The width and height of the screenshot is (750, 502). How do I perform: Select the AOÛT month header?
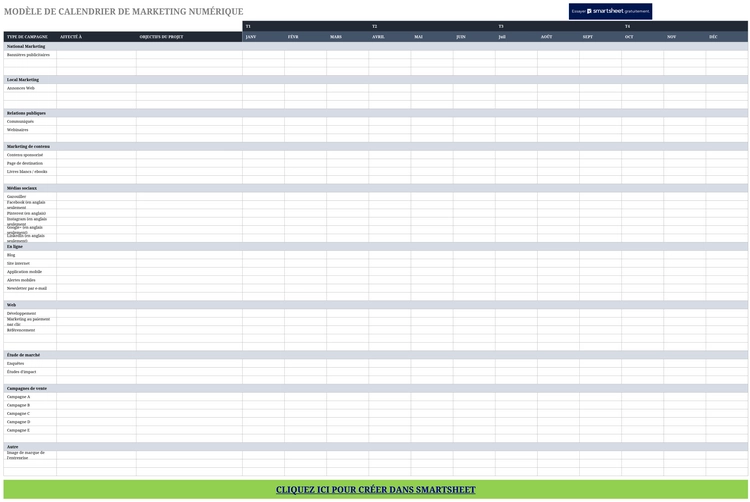[559, 37]
